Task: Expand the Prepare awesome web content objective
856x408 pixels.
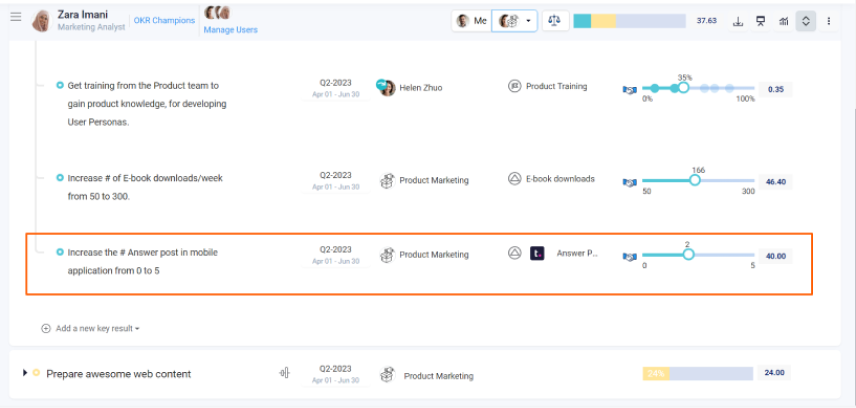Action: coord(25,373)
